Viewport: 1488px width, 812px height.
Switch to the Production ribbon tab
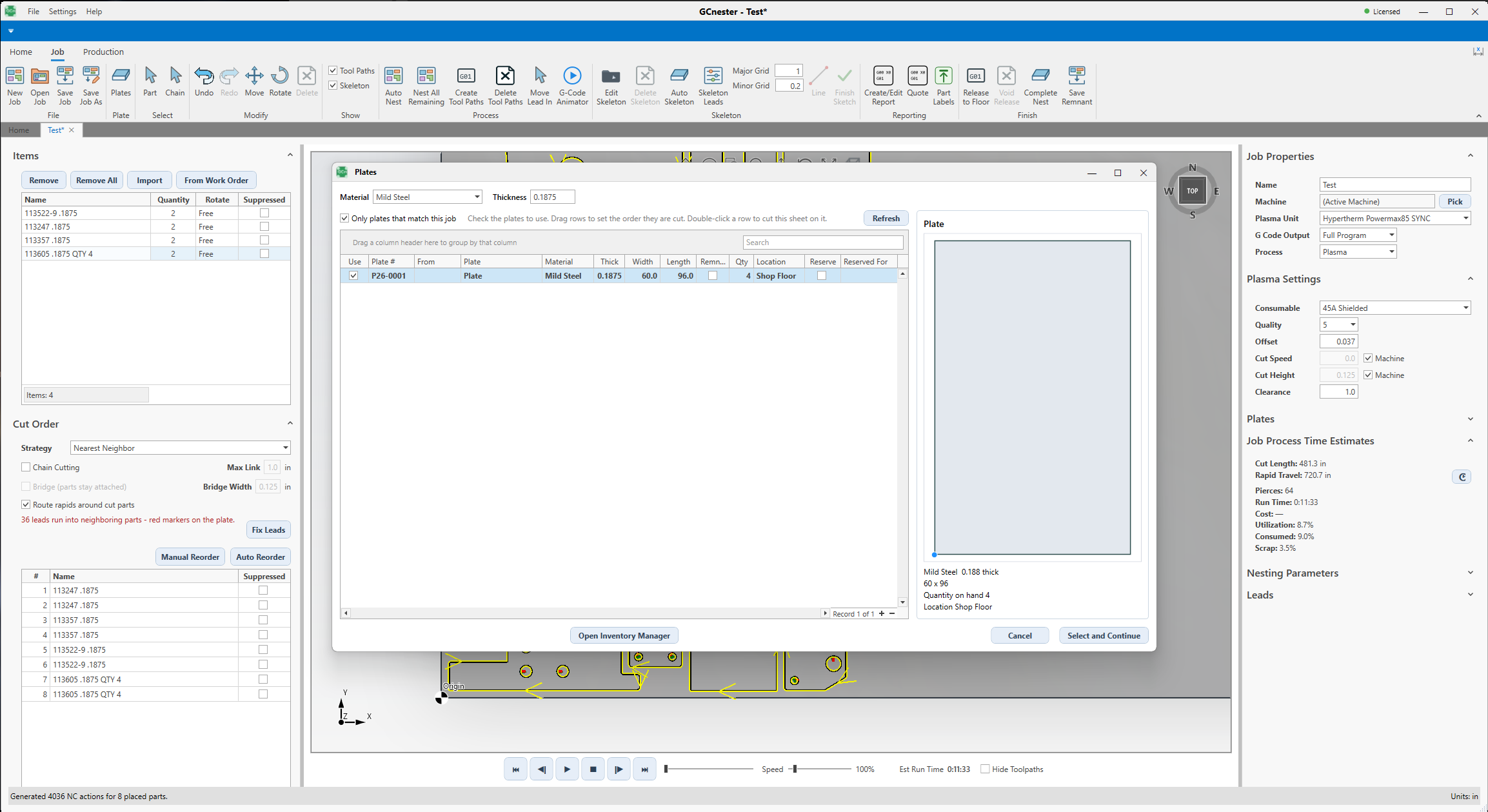(103, 52)
